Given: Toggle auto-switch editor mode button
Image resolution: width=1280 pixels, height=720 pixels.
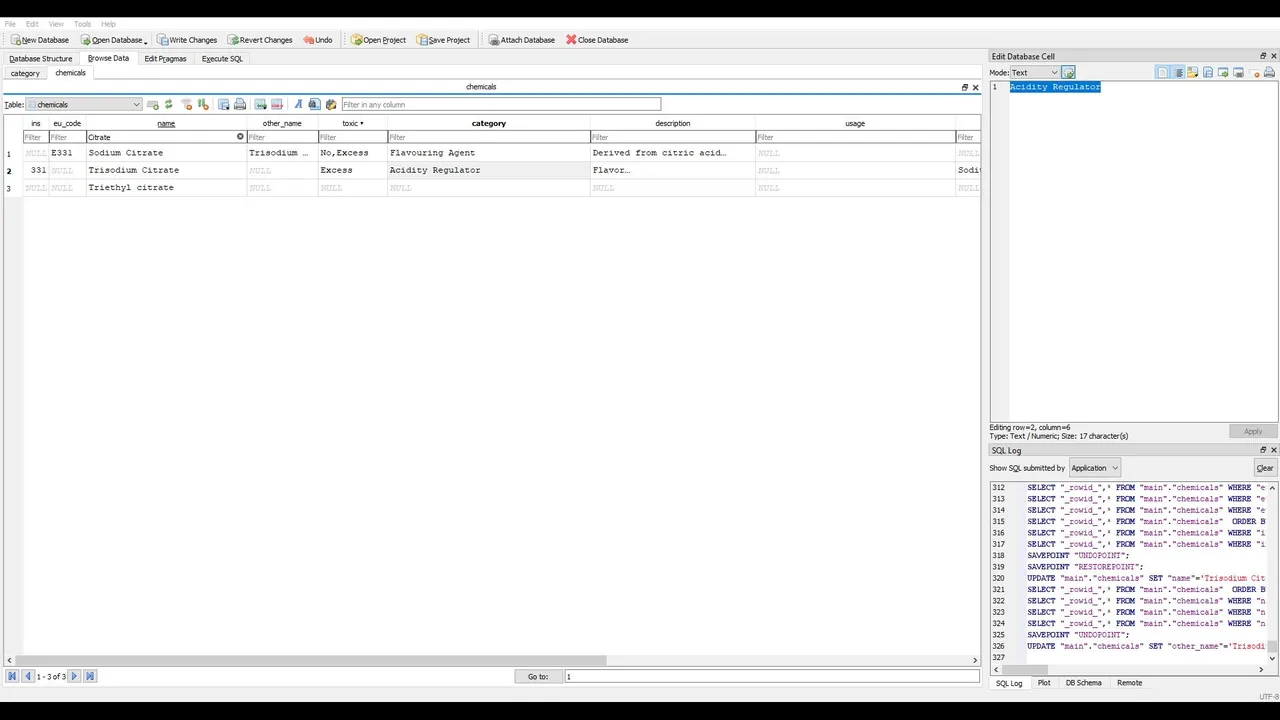Looking at the screenshot, I should pos(1068,72).
